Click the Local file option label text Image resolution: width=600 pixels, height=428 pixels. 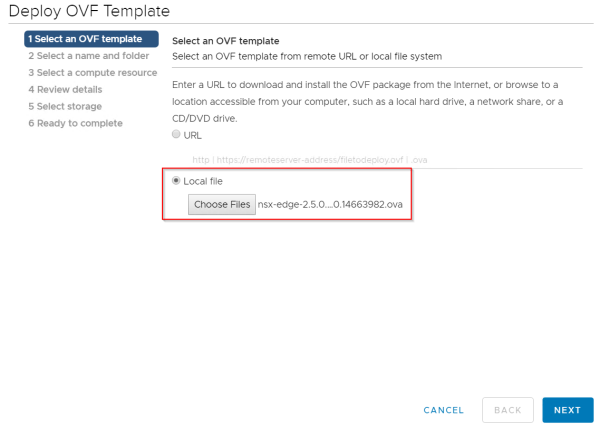click(x=203, y=181)
